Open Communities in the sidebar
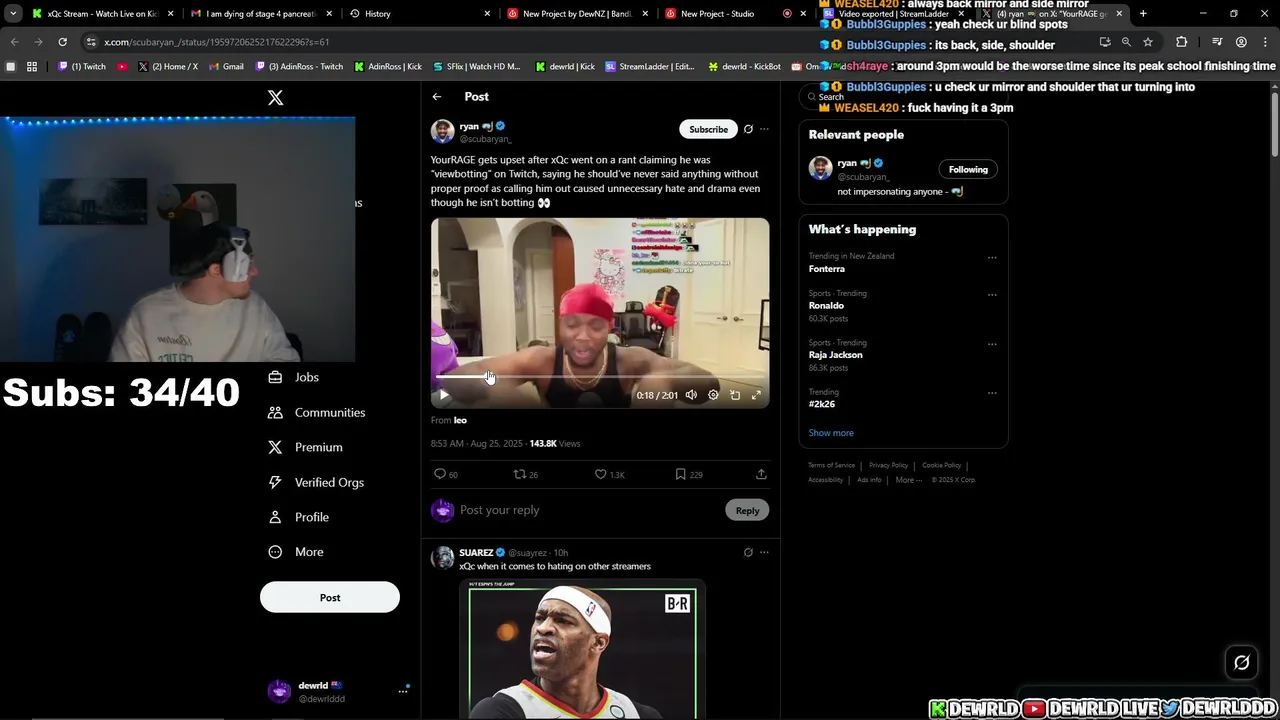Image resolution: width=1280 pixels, height=720 pixels. pyautogui.click(x=316, y=412)
